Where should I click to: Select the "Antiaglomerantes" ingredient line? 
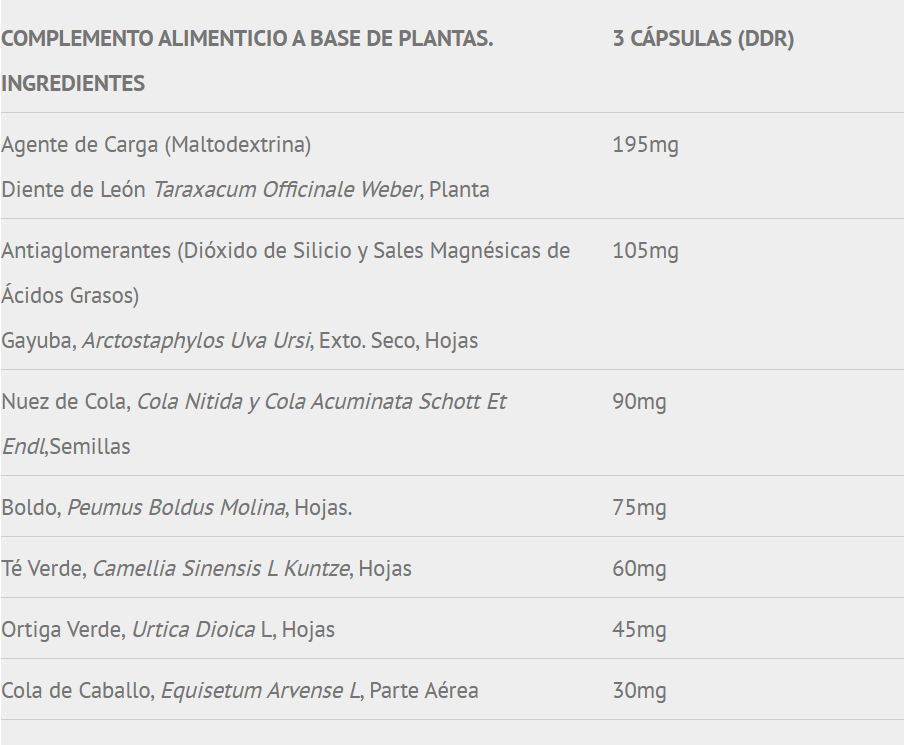[285, 251]
